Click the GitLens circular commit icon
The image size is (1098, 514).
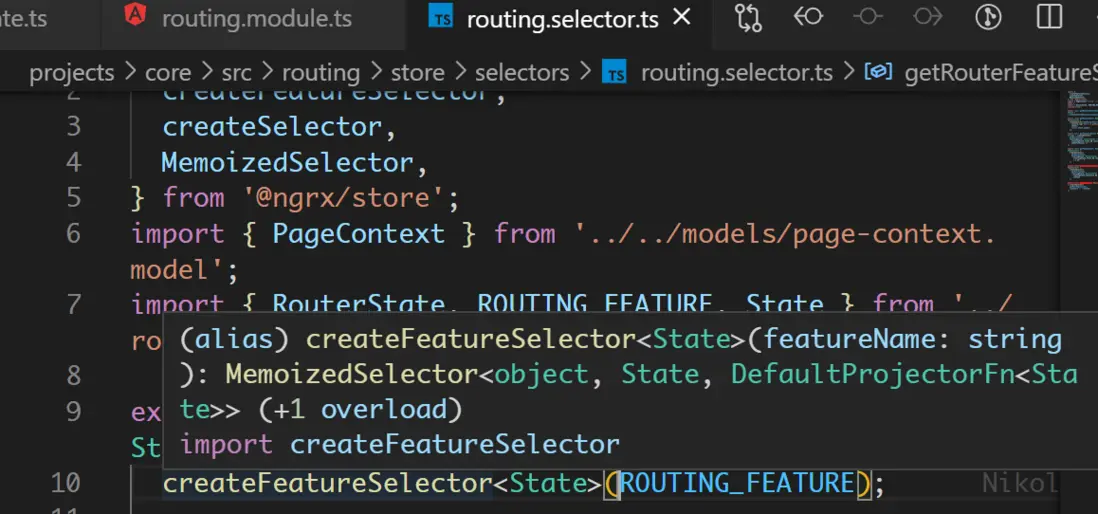point(988,17)
